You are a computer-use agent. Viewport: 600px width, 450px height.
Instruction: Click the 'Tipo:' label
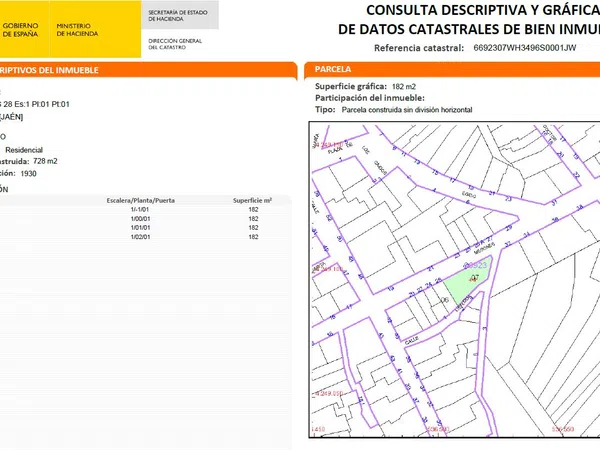click(x=325, y=109)
